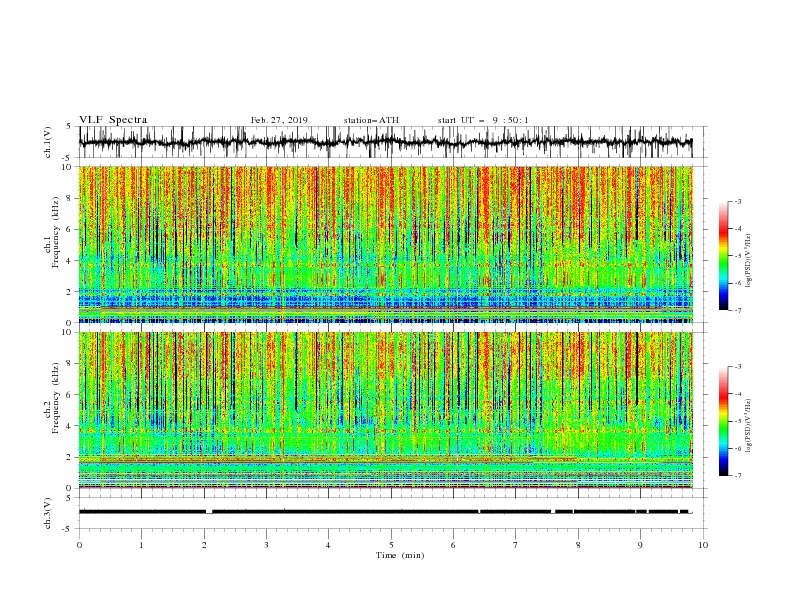Click the "8" kHz tick of ch.2 spectrogram
This screenshot has height=612, width=792.
[x=69, y=363]
